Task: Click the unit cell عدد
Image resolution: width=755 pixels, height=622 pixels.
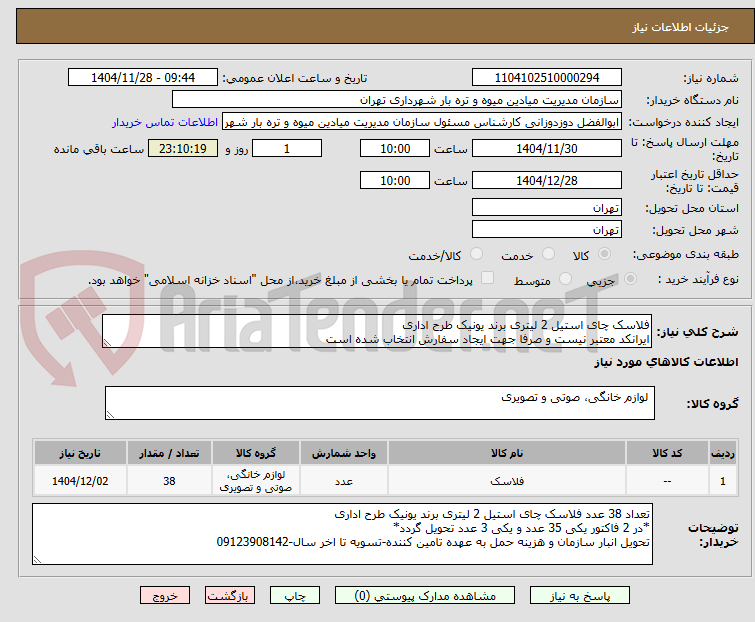Action: pyautogui.click(x=344, y=481)
